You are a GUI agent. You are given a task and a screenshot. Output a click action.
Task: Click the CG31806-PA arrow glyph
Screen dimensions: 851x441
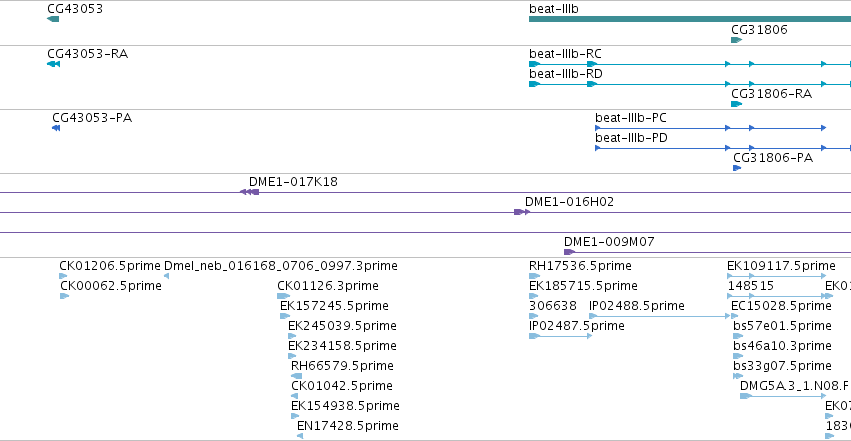(x=737, y=168)
